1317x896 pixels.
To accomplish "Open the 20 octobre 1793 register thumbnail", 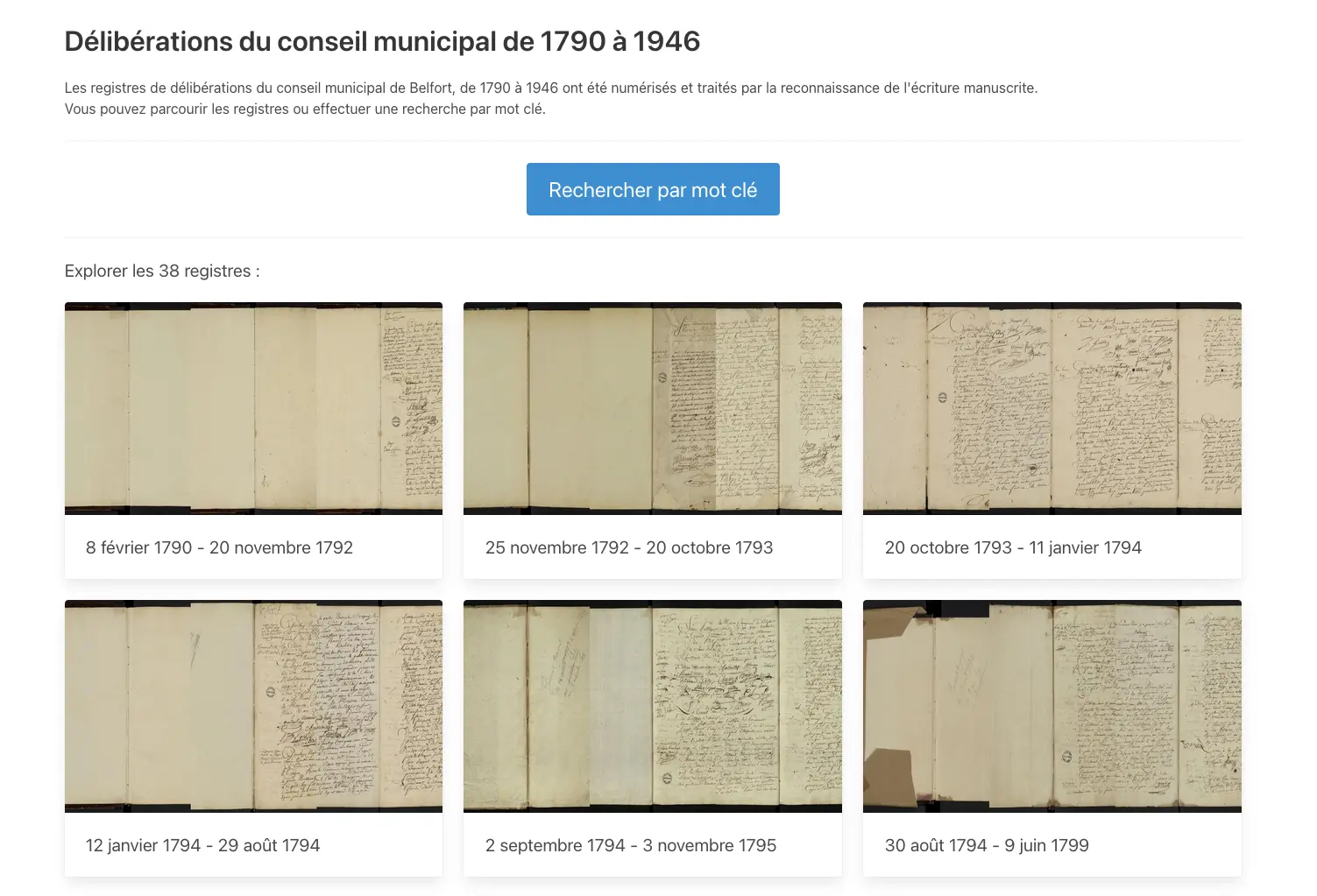I will tap(1052, 408).
